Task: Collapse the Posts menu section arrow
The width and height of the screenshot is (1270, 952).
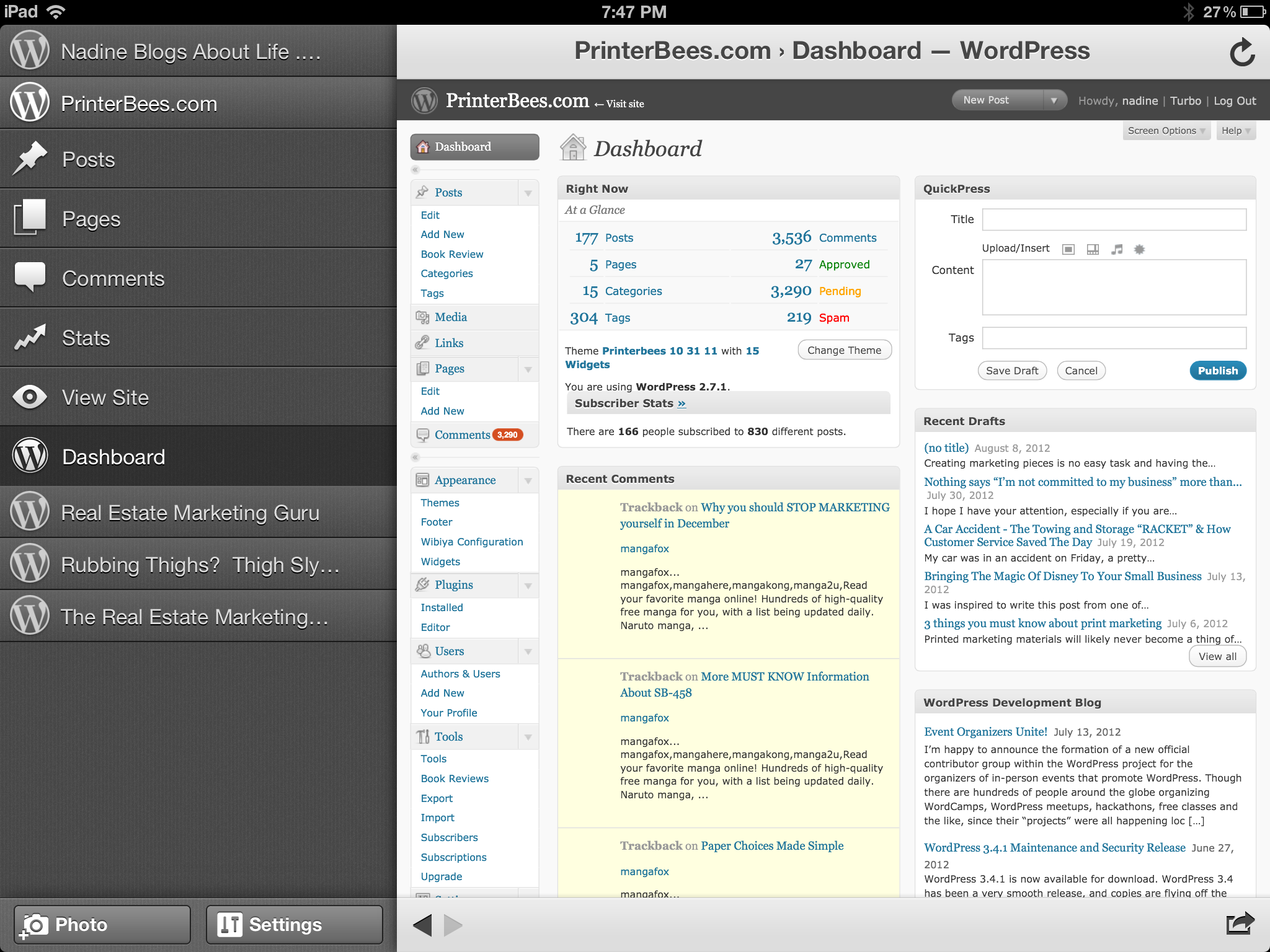Action: [x=528, y=193]
